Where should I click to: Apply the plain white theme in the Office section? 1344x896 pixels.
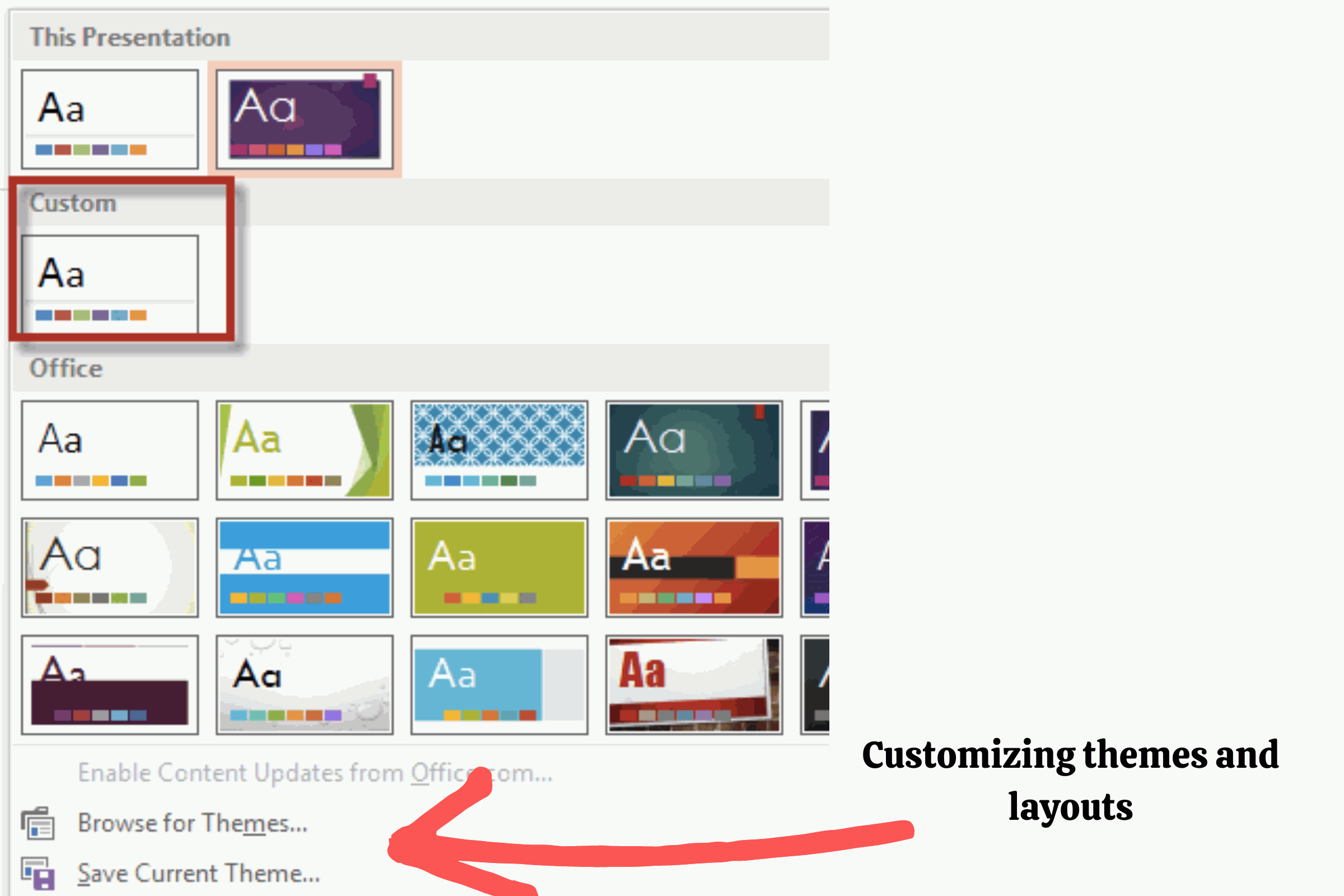(x=110, y=450)
